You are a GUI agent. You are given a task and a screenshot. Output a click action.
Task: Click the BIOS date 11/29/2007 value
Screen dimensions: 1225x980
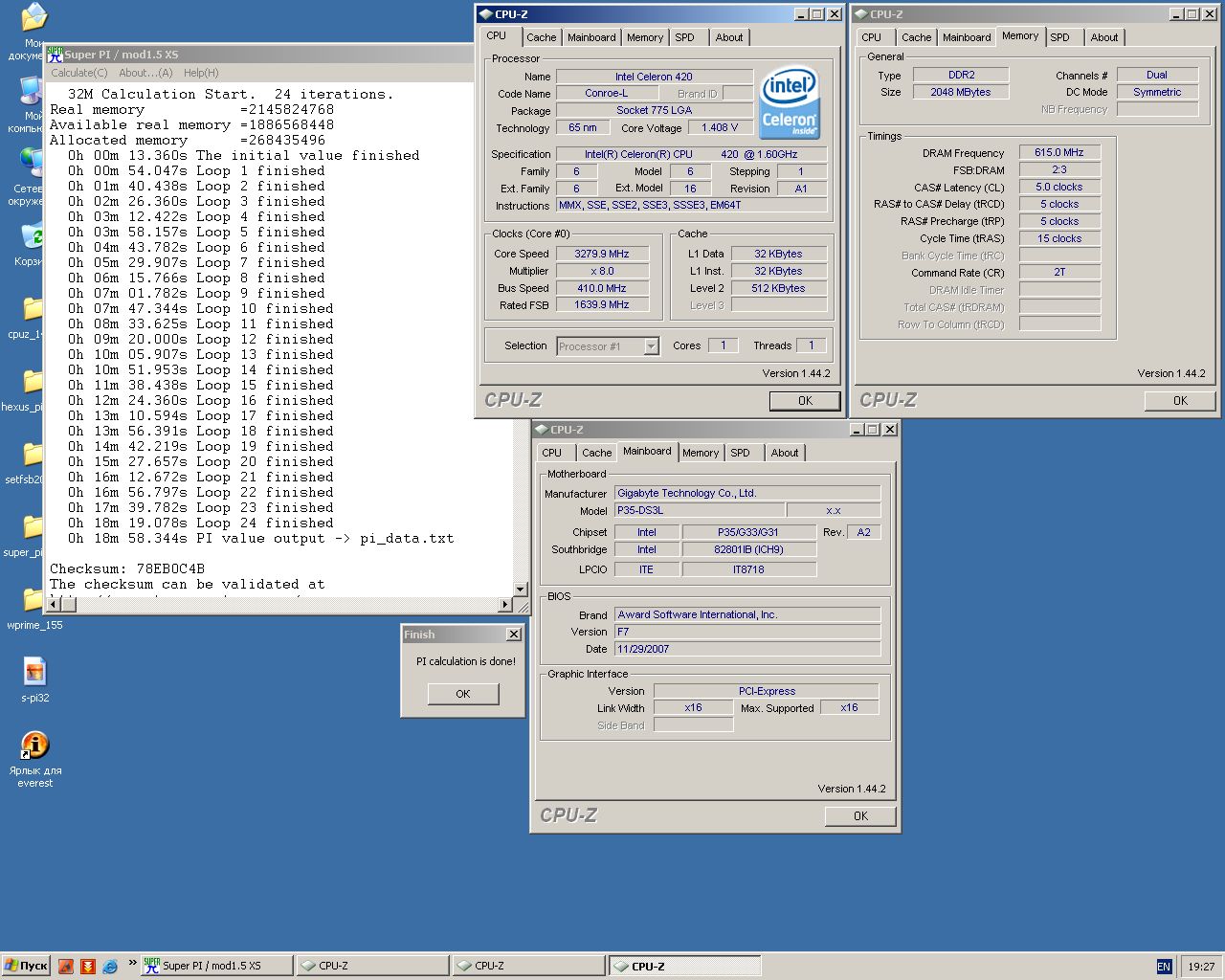(x=747, y=649)
